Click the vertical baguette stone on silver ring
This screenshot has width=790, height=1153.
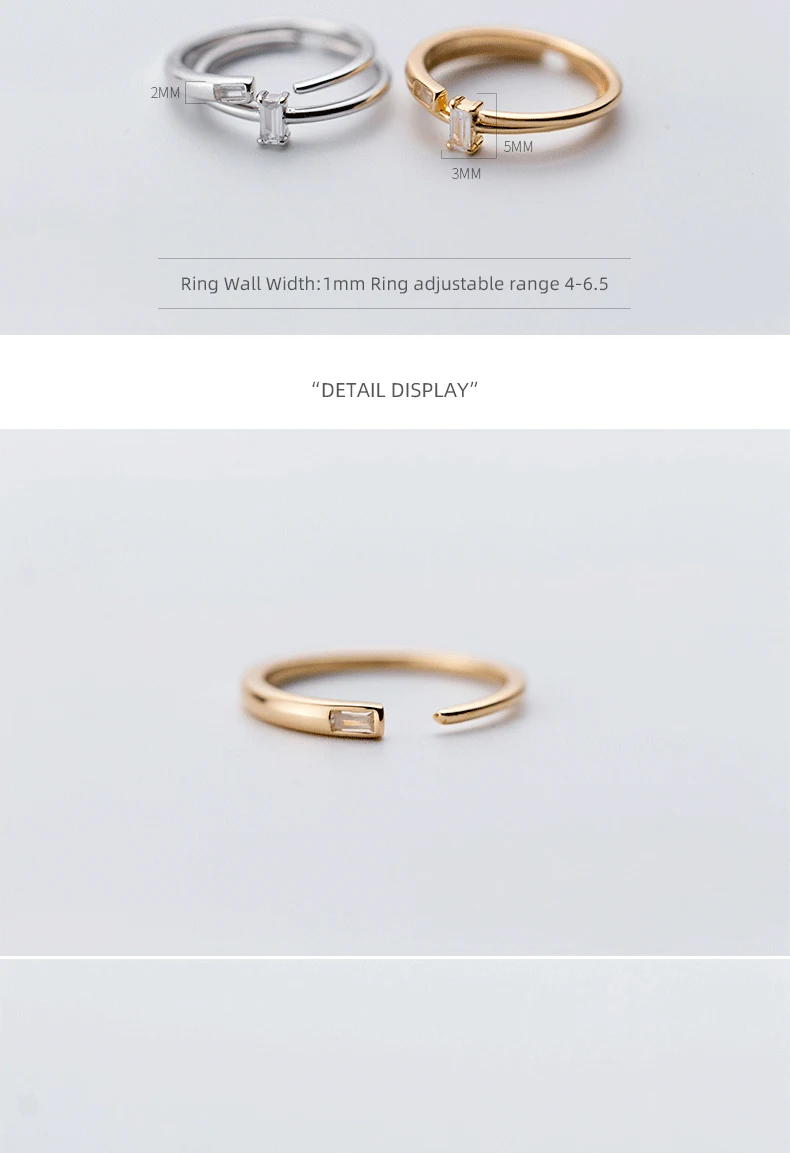[271, 118]
